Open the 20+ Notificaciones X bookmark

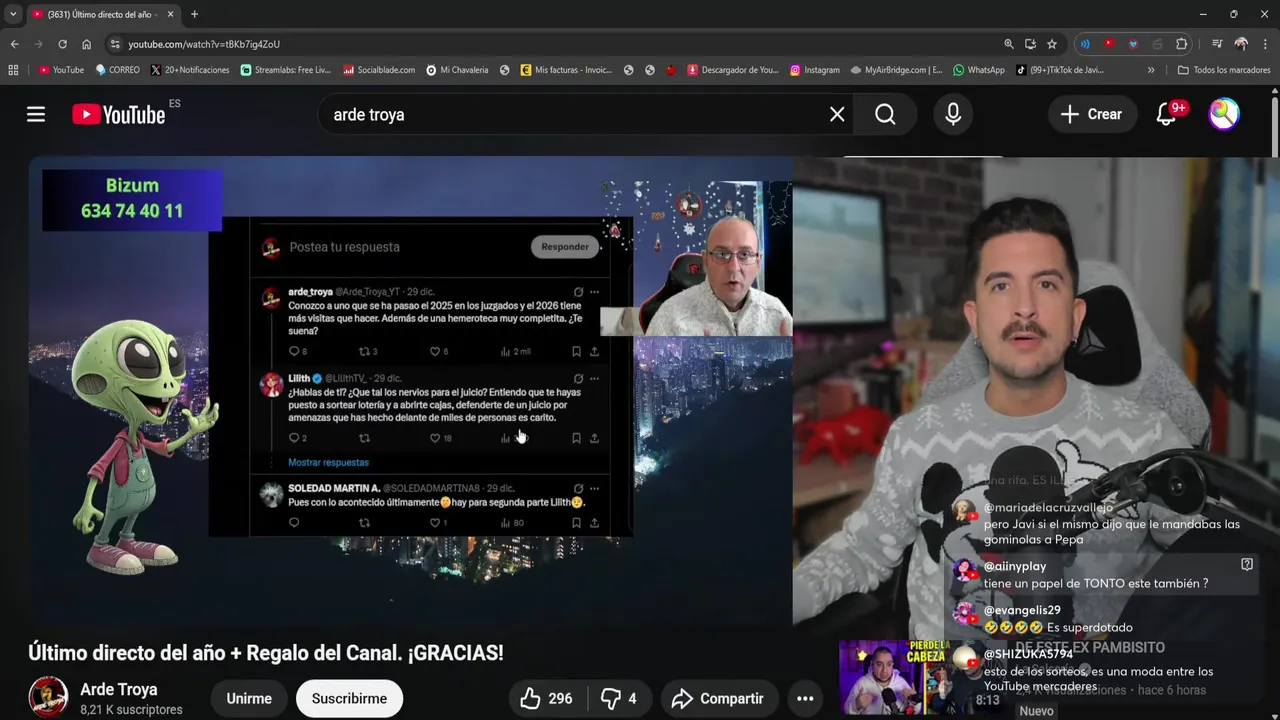(190, 70)
